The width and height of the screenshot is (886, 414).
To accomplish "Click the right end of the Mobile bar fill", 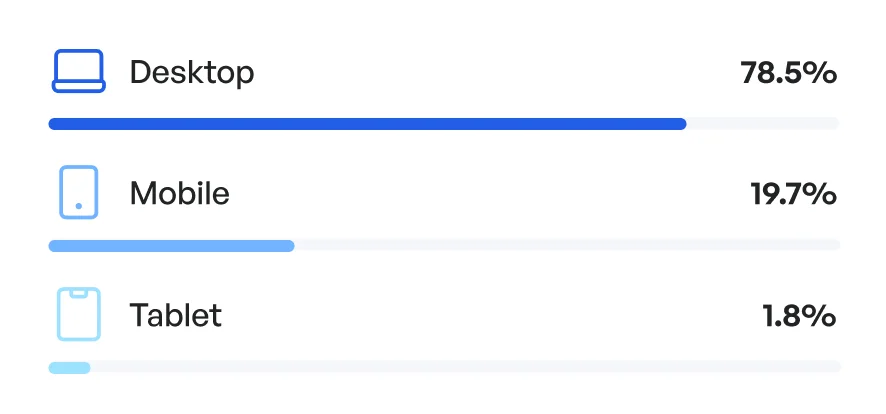I will tap(290, 245).
